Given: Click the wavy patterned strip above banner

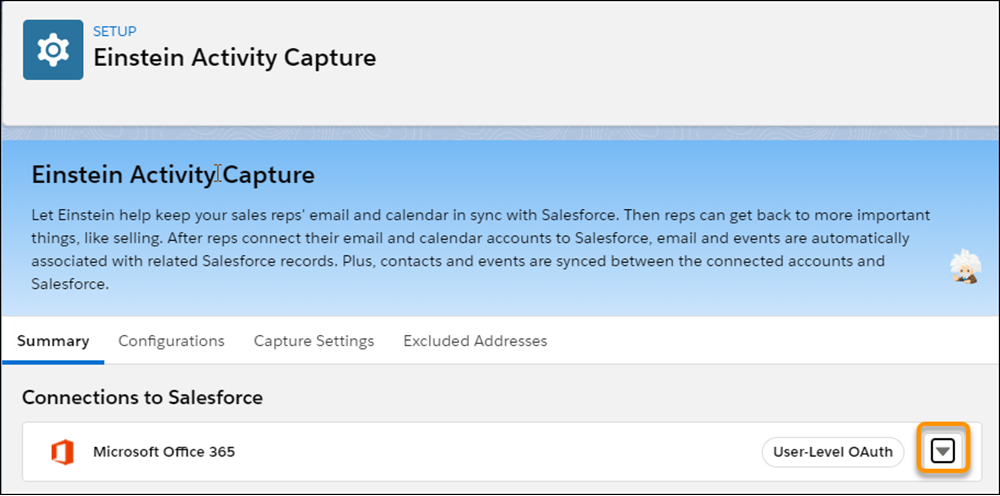Looking at the screenshot, I should (x=500, y=133).
